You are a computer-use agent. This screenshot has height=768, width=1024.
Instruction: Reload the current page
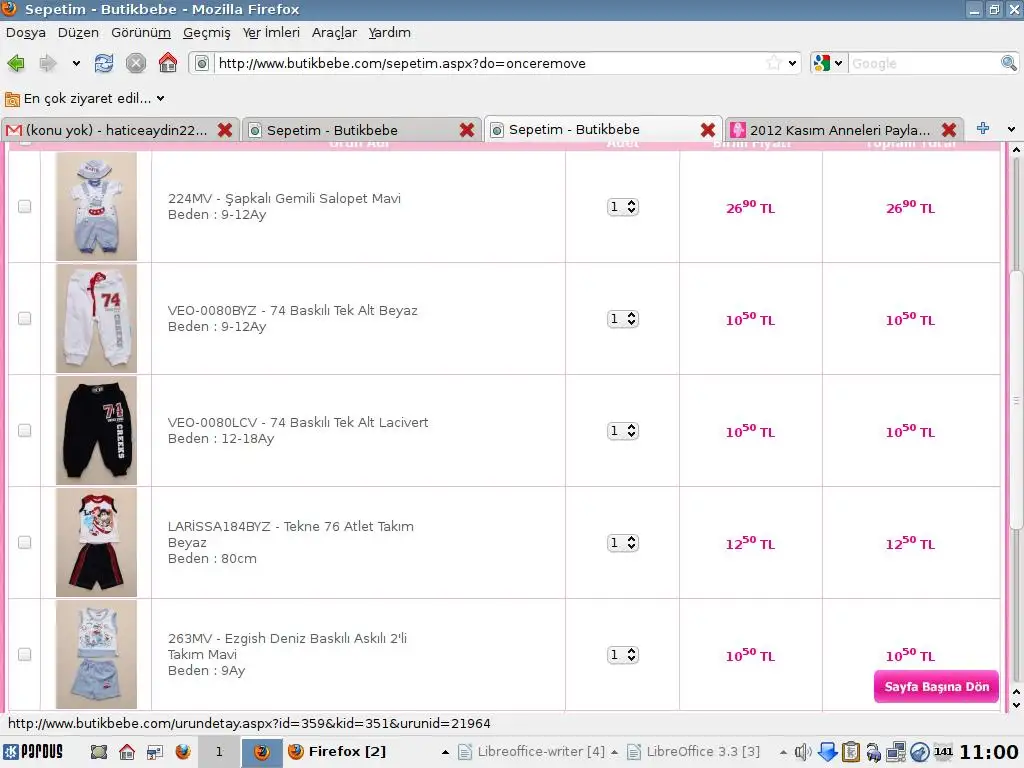[103, 63]
